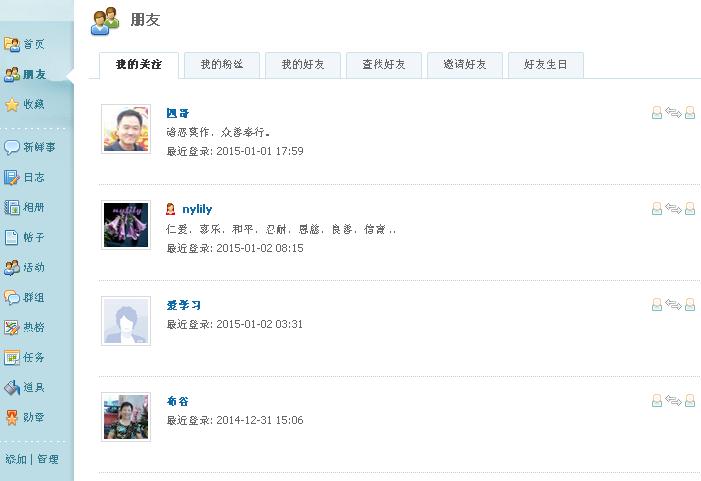Viewport: 701px width, 481px height.
Task: Open the 首页 home sidebar icon
Action: click(12, 44)
